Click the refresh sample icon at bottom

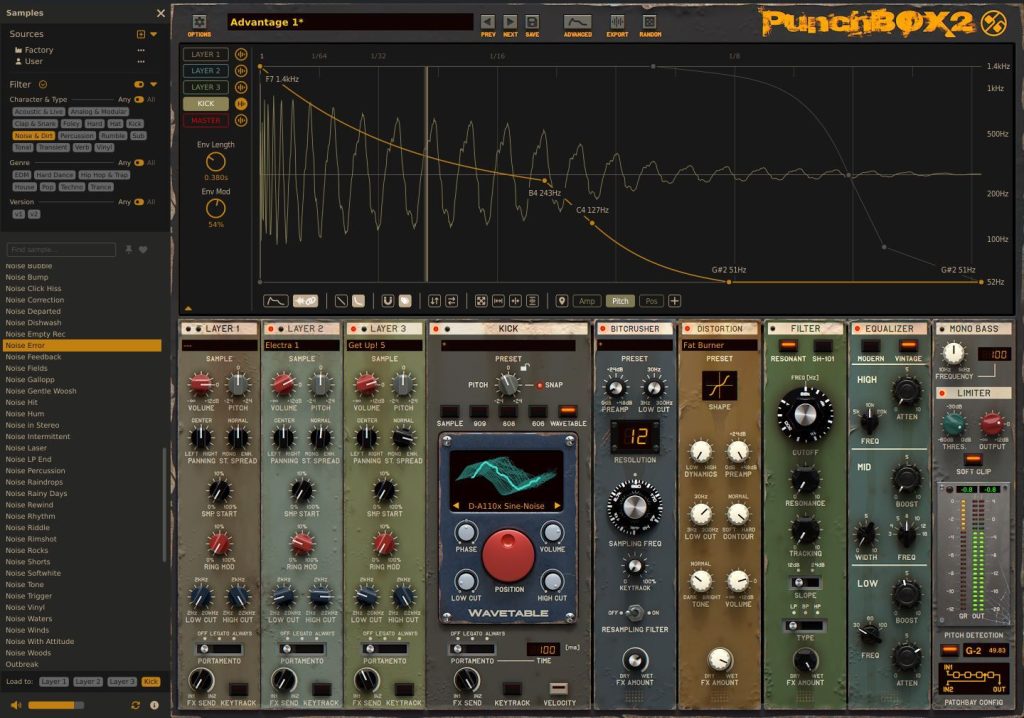pyautogui.click(x=135, y=705)
